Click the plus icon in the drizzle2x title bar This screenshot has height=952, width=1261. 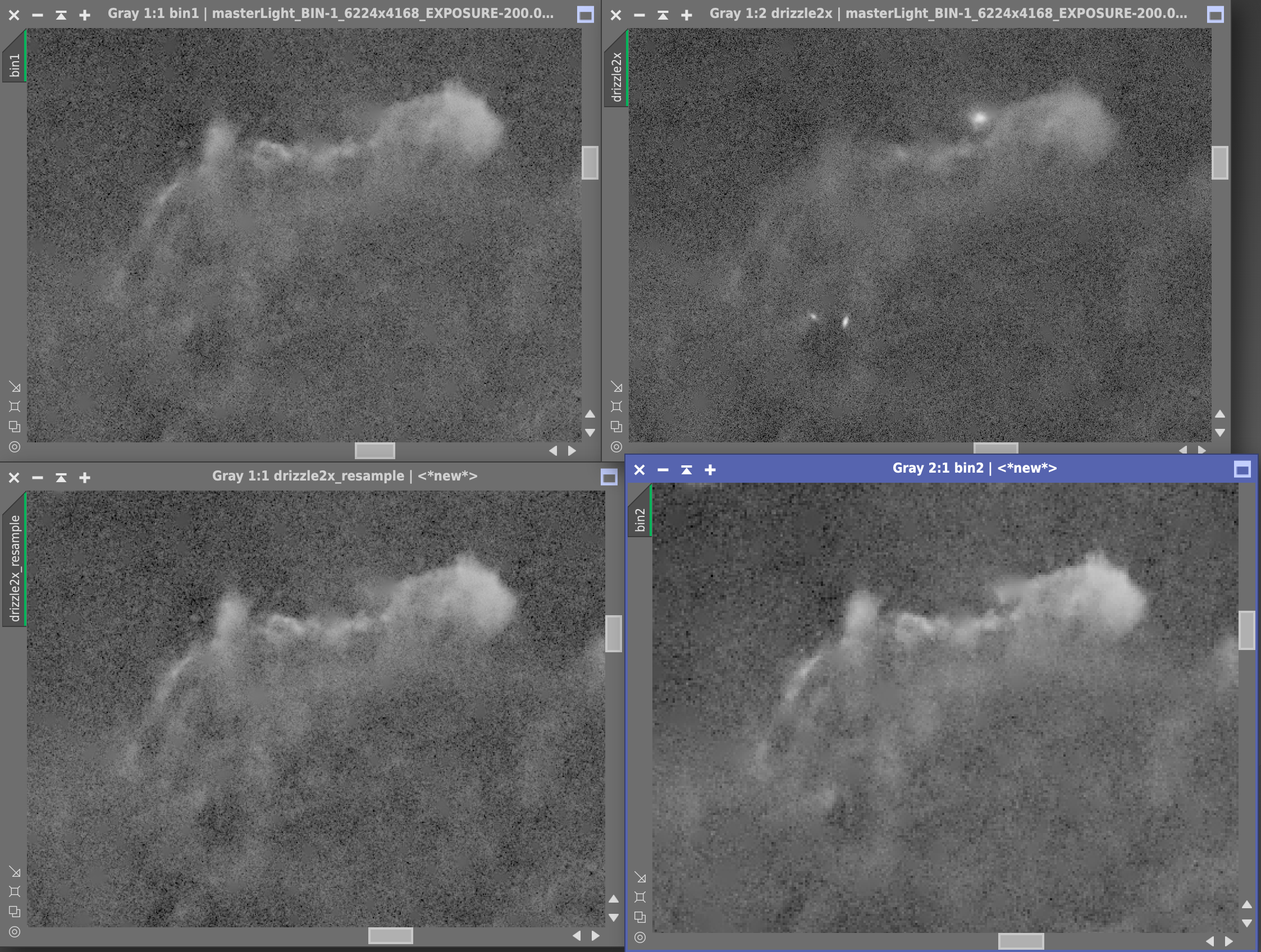pyautogui.click(x=687, y=15)
